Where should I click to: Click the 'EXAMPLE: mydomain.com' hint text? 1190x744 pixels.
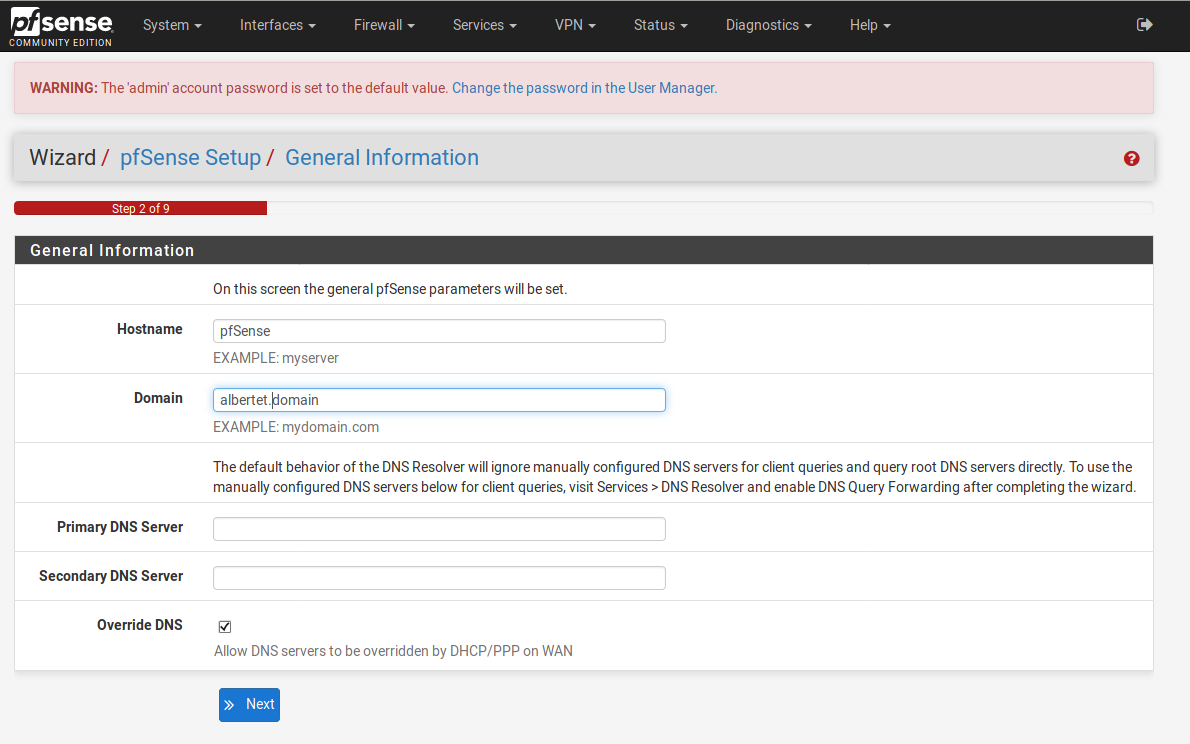point(296,427)
